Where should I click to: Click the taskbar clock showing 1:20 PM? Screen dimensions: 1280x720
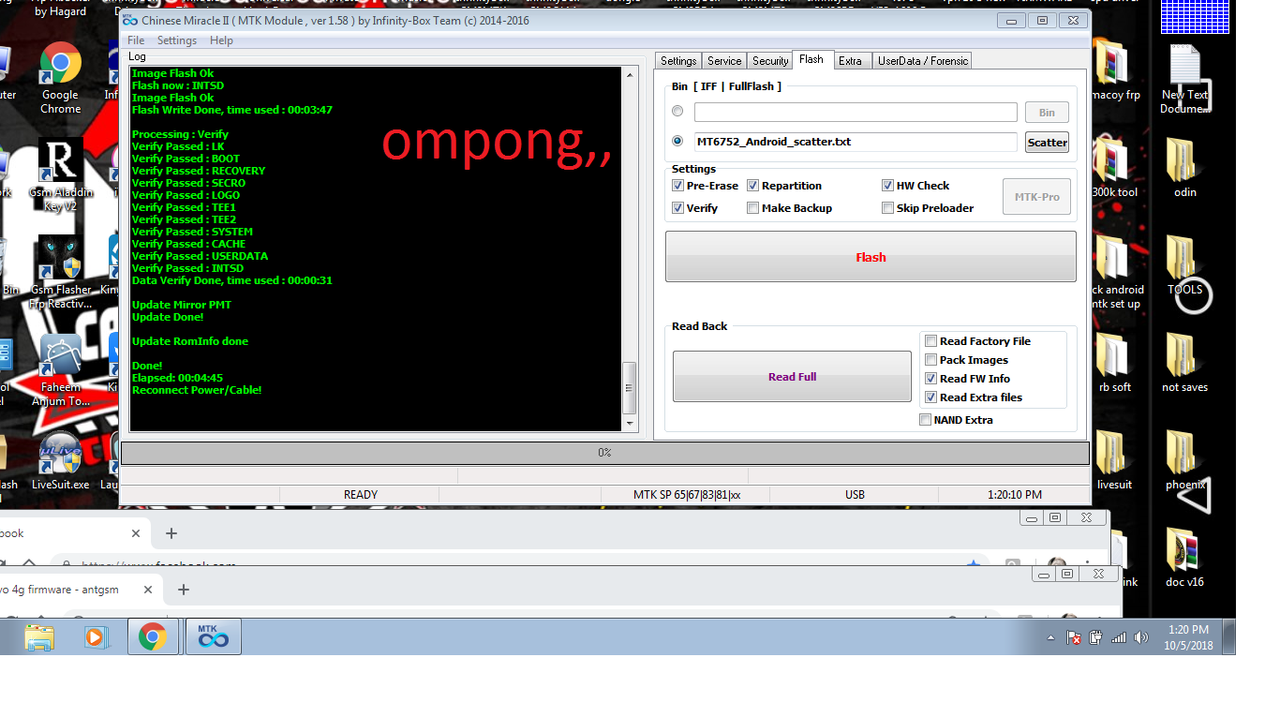coord(1188,637)
